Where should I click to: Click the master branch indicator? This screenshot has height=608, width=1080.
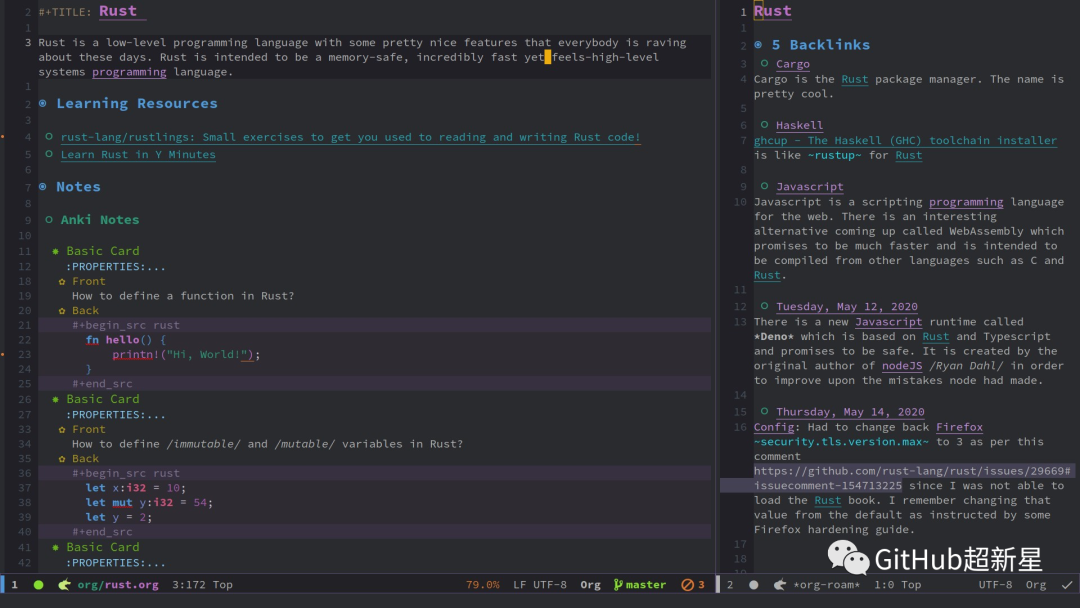pyautogui.click(x=645, y=585)
